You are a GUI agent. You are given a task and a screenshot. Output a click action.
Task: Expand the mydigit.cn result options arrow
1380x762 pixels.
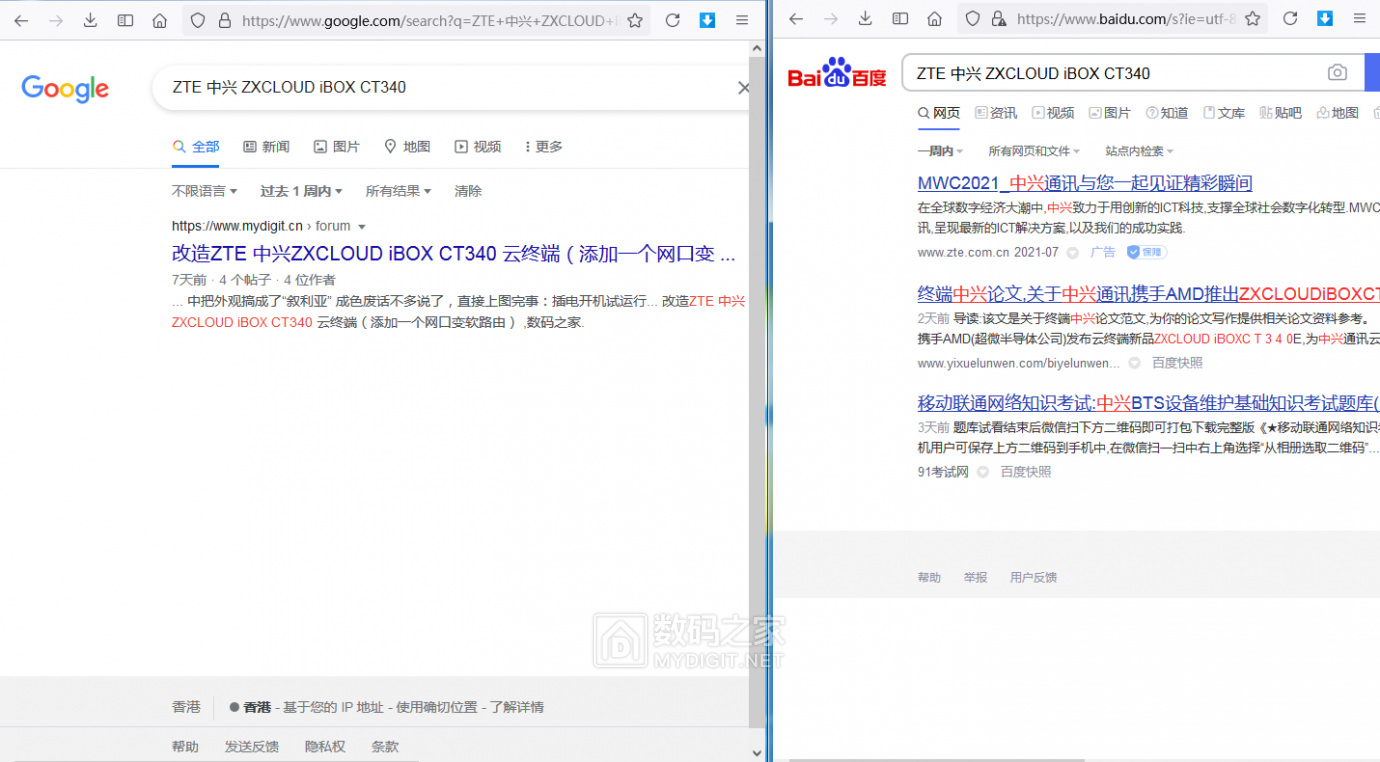pyautogui.click(x=362, y=227)
